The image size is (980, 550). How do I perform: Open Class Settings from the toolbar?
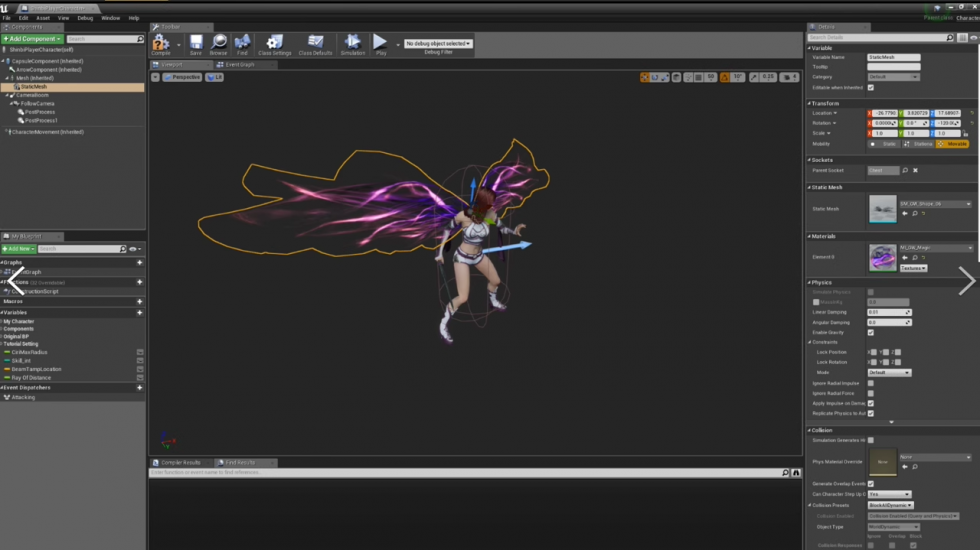[x=274, y=43]
